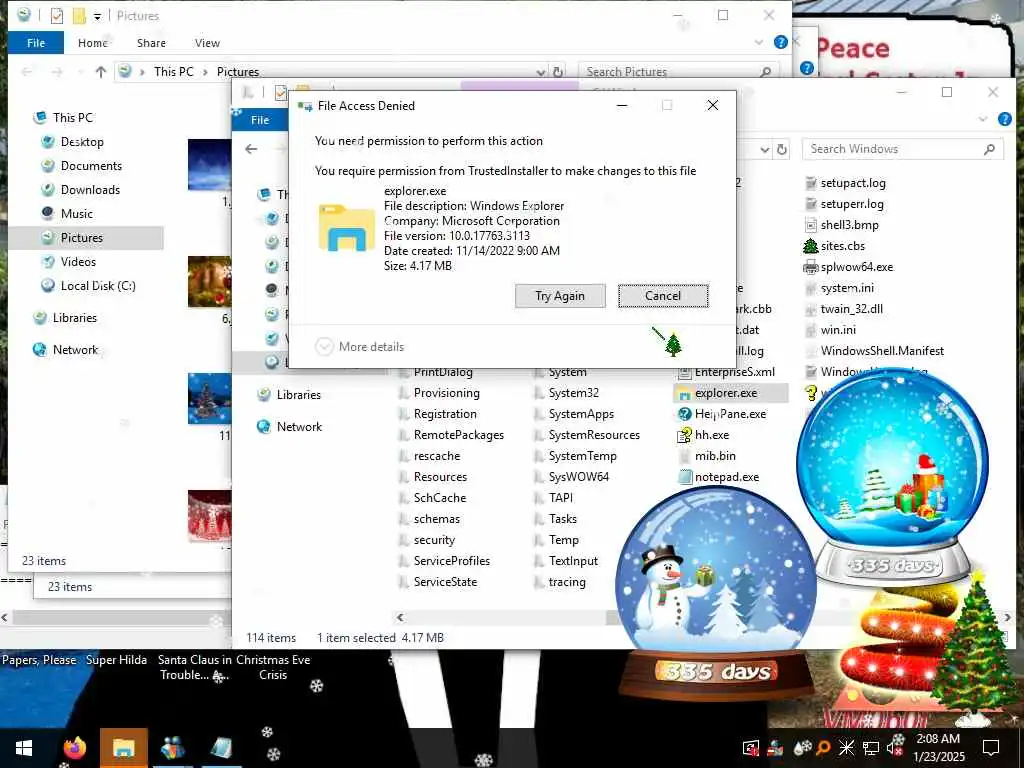Select the HelpPane.exe file

(x=722, y=414)
